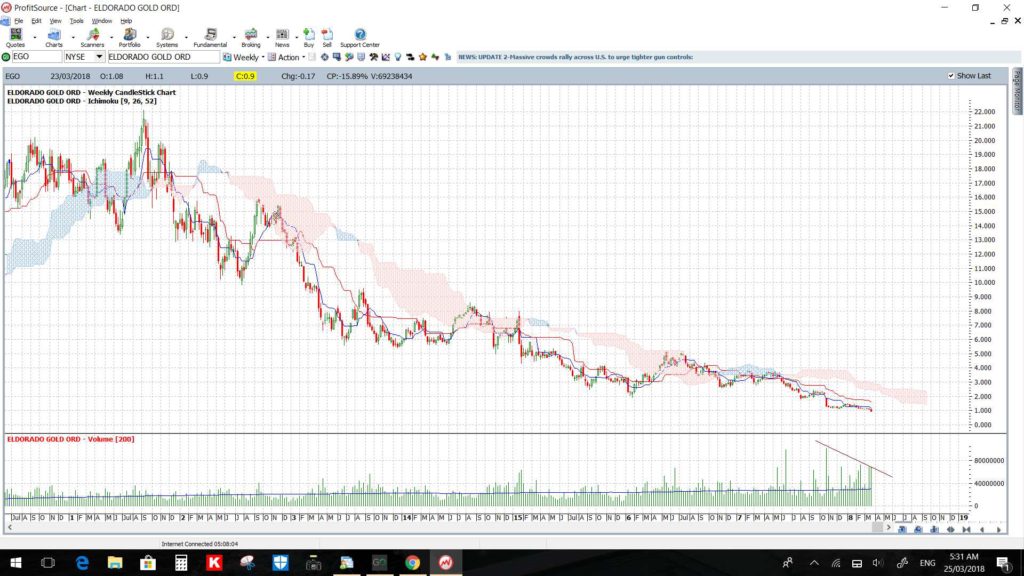Click the second blue chart icon right of the scrollbar
This screenshot has width=1024, height=576.
[x=918, y=530]
